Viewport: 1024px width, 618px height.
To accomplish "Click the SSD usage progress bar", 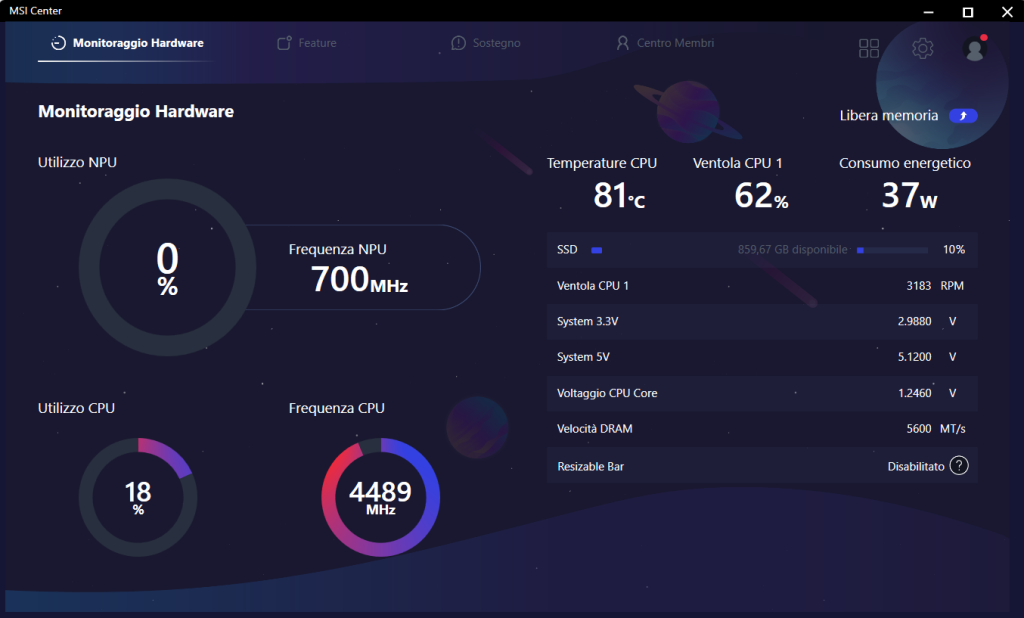I will pyautogui.click(x=892, y=250).
